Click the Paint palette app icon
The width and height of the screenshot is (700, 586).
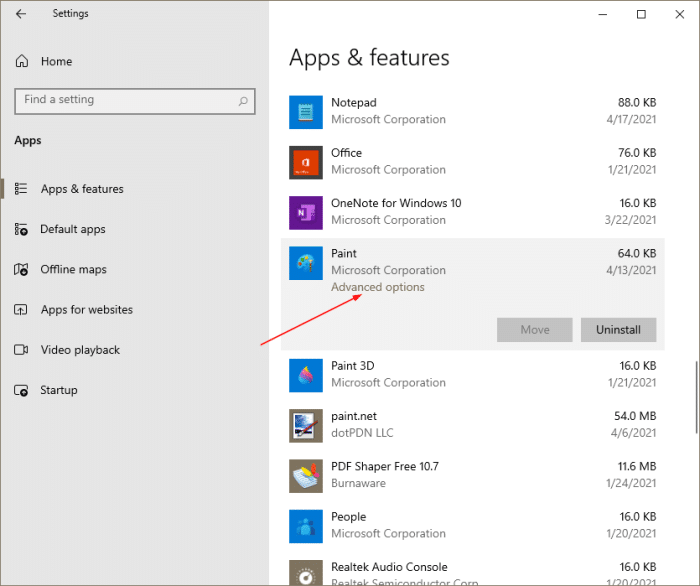tap(306, 263)
